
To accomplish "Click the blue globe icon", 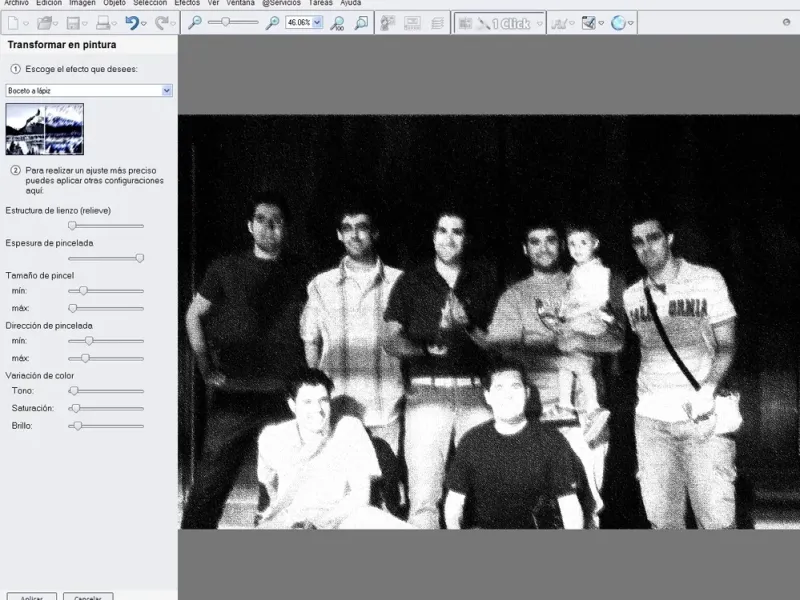I will [x=618, y=23].
